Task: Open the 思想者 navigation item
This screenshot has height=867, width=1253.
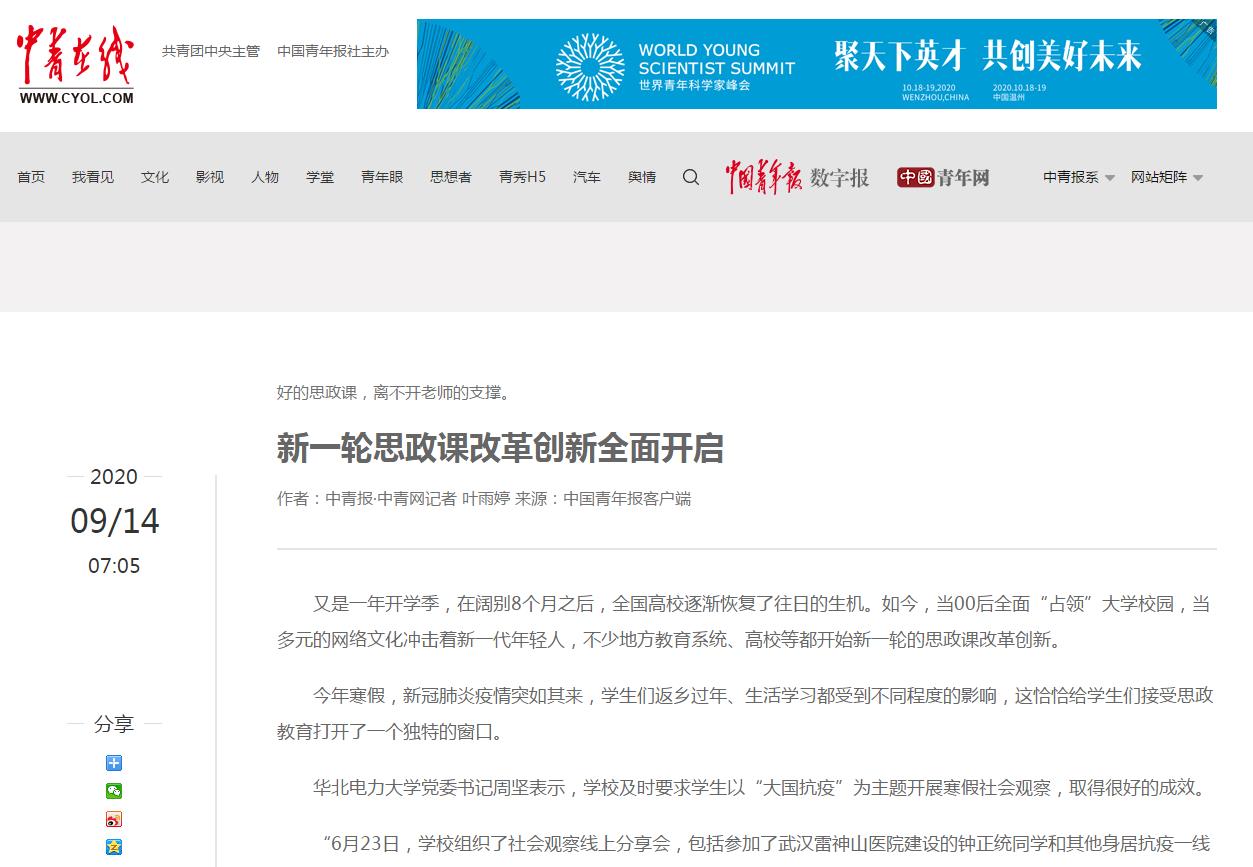Action: click(451, 177)
